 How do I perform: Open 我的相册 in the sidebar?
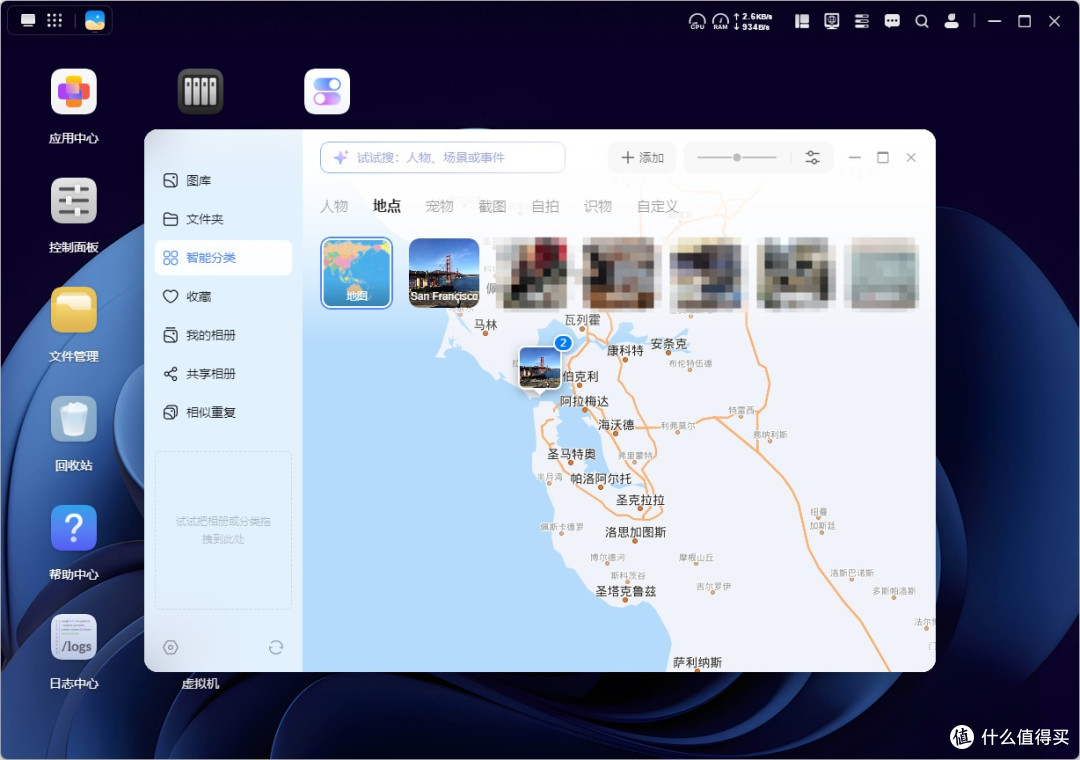[x=223, y=335]
